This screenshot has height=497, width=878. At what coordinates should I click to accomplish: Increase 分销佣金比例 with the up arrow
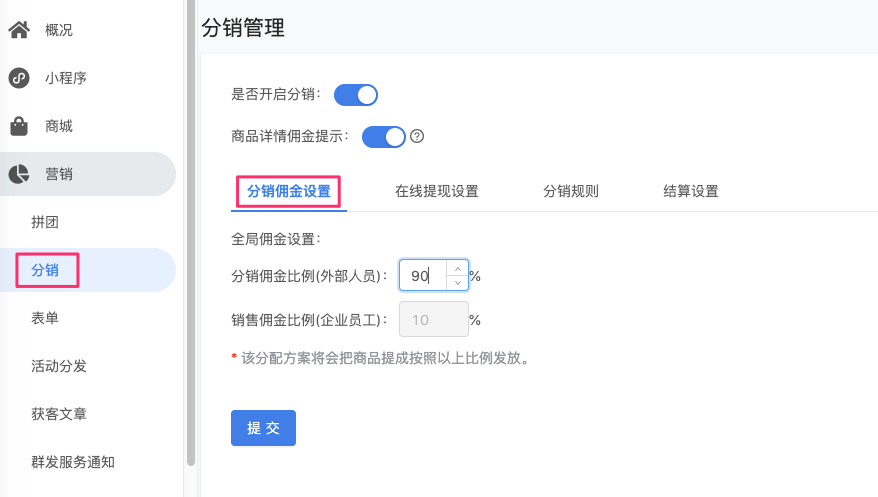pyautogui.click(x=457, y=269)
